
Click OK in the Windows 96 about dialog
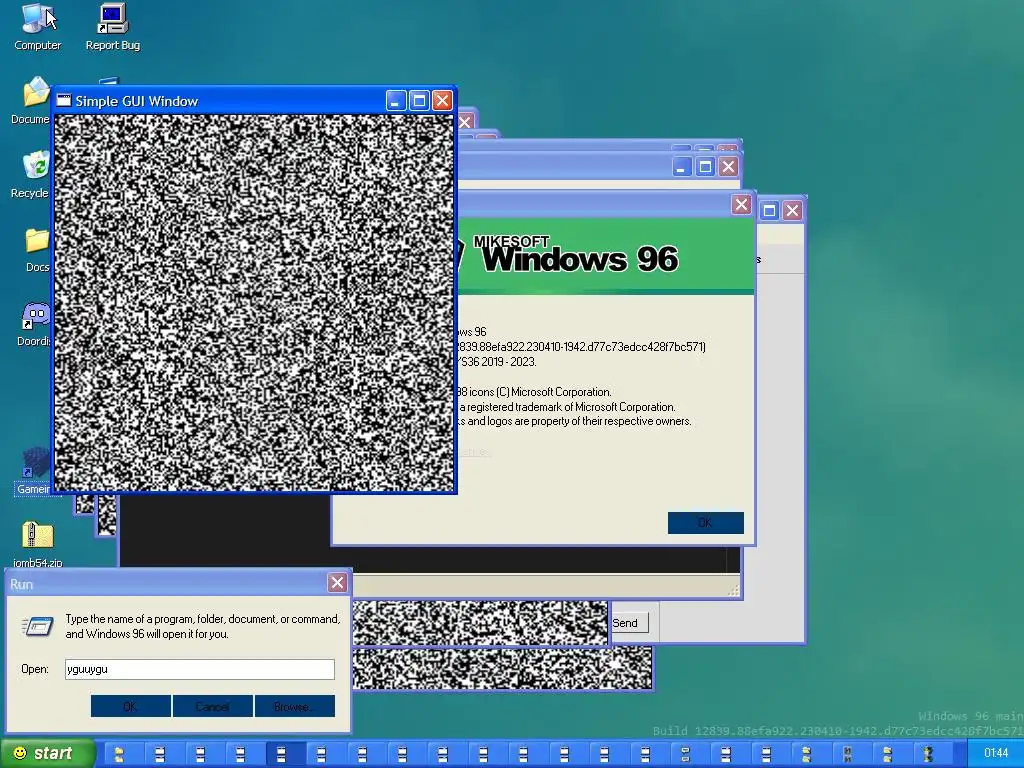[x=705, y=522]
